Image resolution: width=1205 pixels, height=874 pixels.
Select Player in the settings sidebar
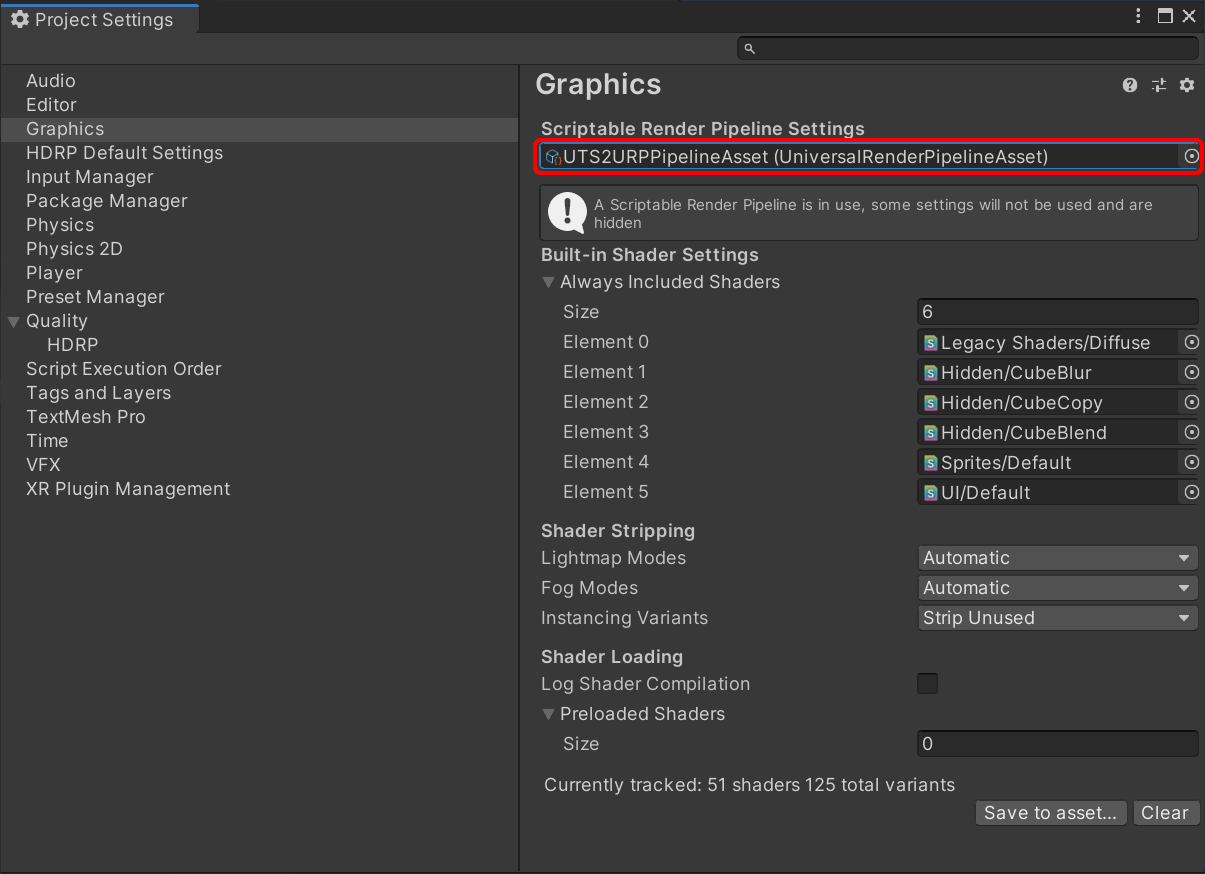click(54, 273)
